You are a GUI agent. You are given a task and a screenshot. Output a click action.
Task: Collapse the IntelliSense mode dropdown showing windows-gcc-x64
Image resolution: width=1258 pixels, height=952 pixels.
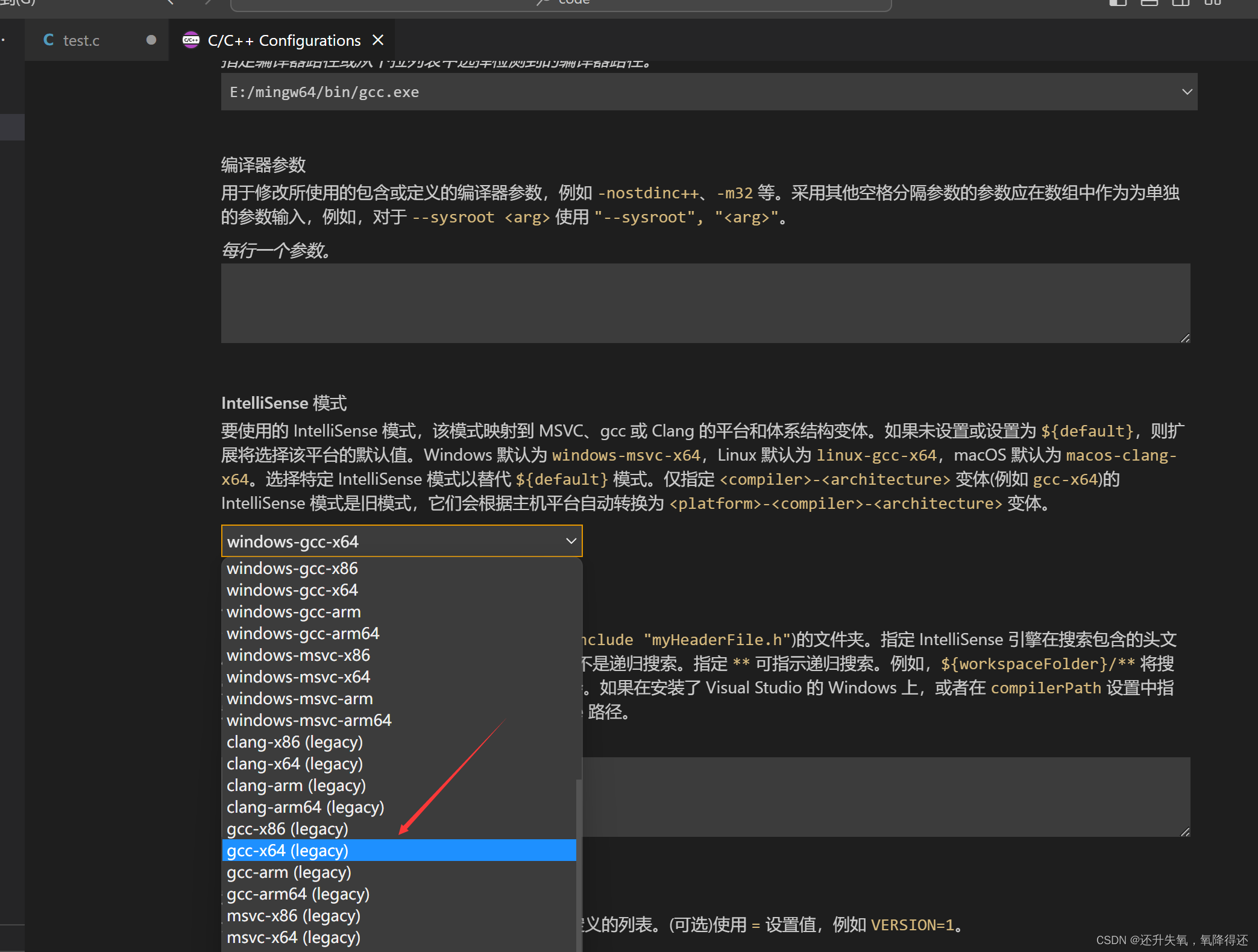[401, 541]
